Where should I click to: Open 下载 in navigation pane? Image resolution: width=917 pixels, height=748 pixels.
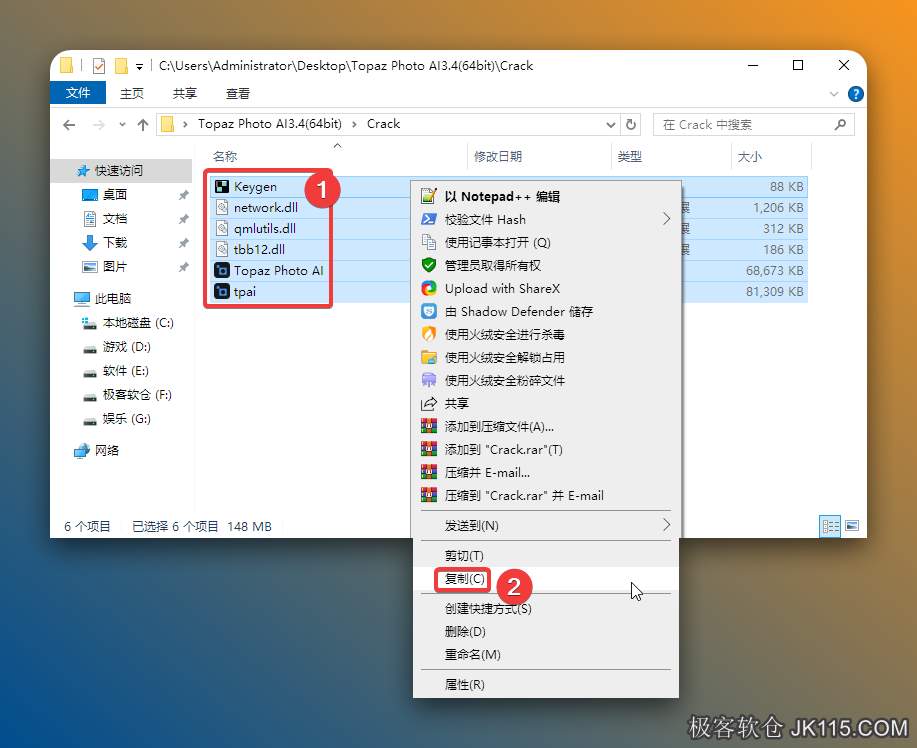tap(115, 243)
